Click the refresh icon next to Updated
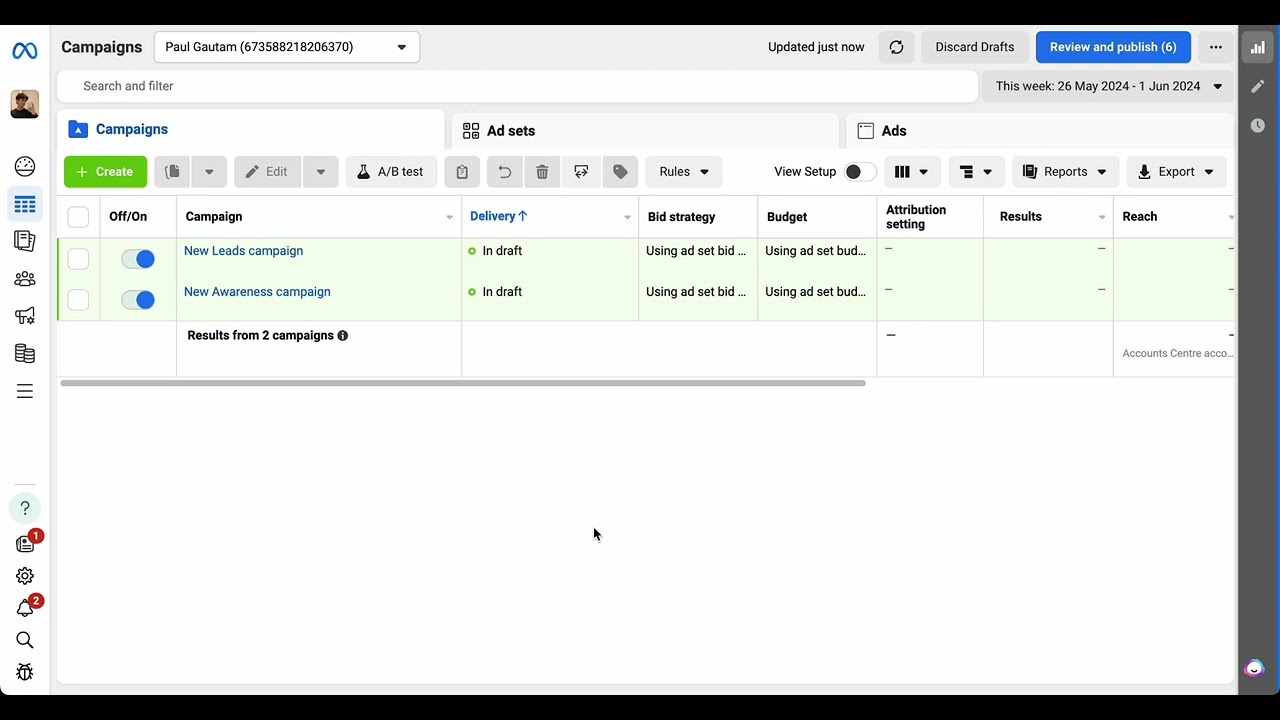The image size is (1280, 720). (896, 47)
